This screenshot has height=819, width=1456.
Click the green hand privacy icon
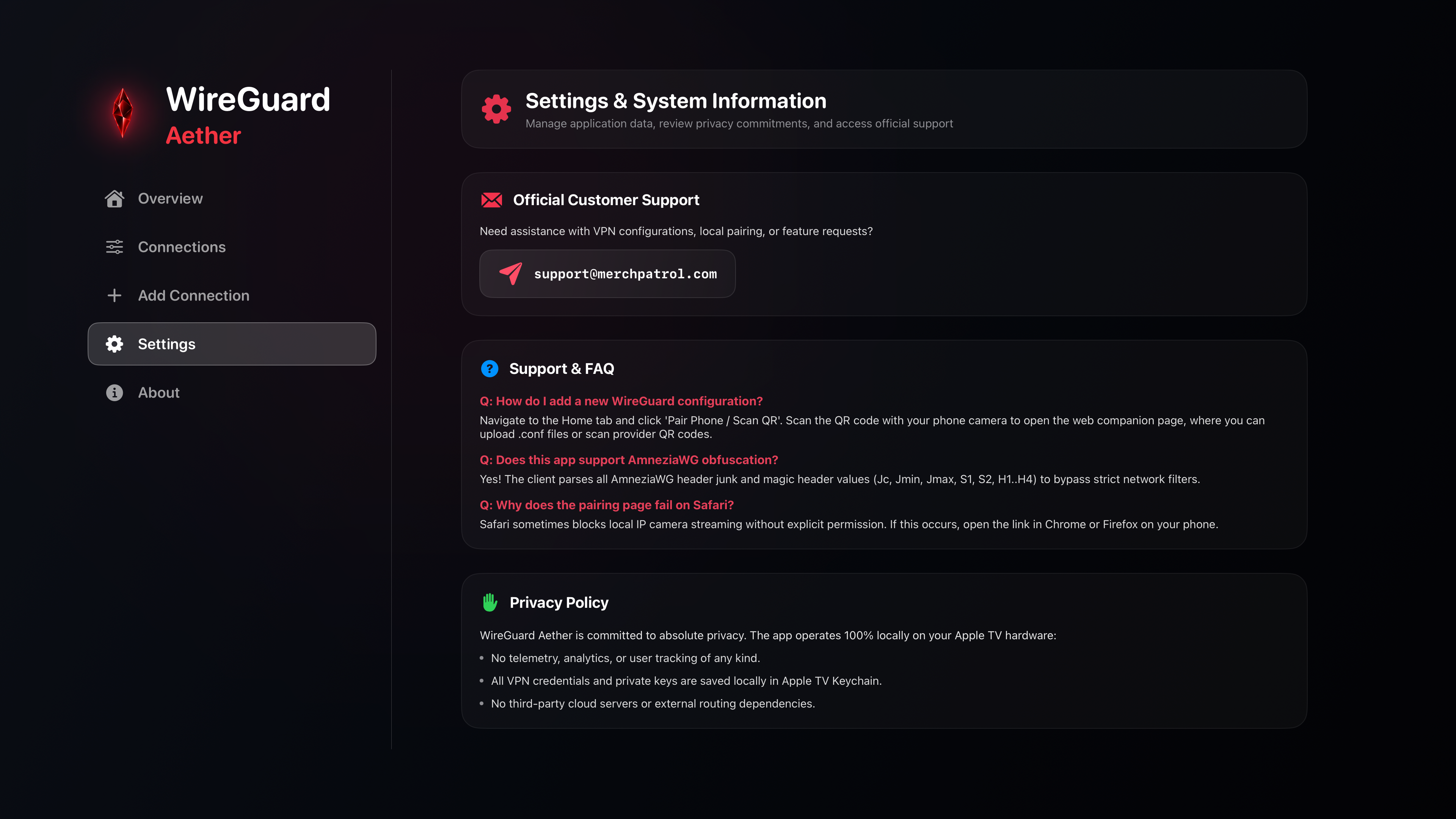coord(490,602)
